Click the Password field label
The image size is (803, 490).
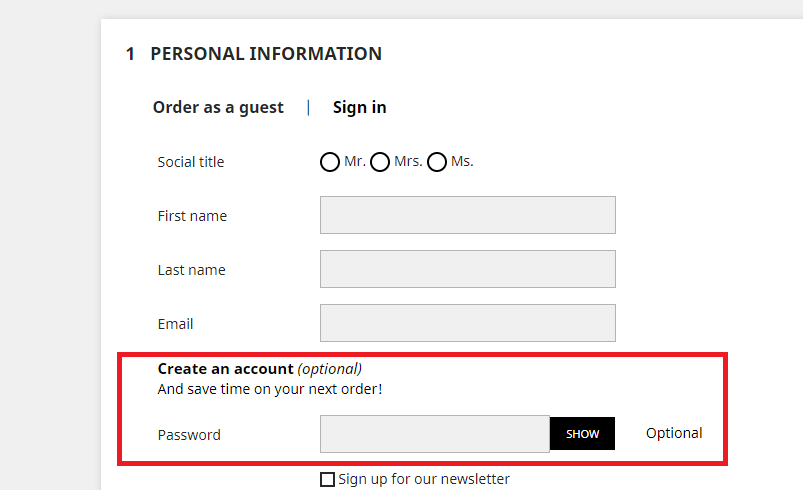coord(189,435)
